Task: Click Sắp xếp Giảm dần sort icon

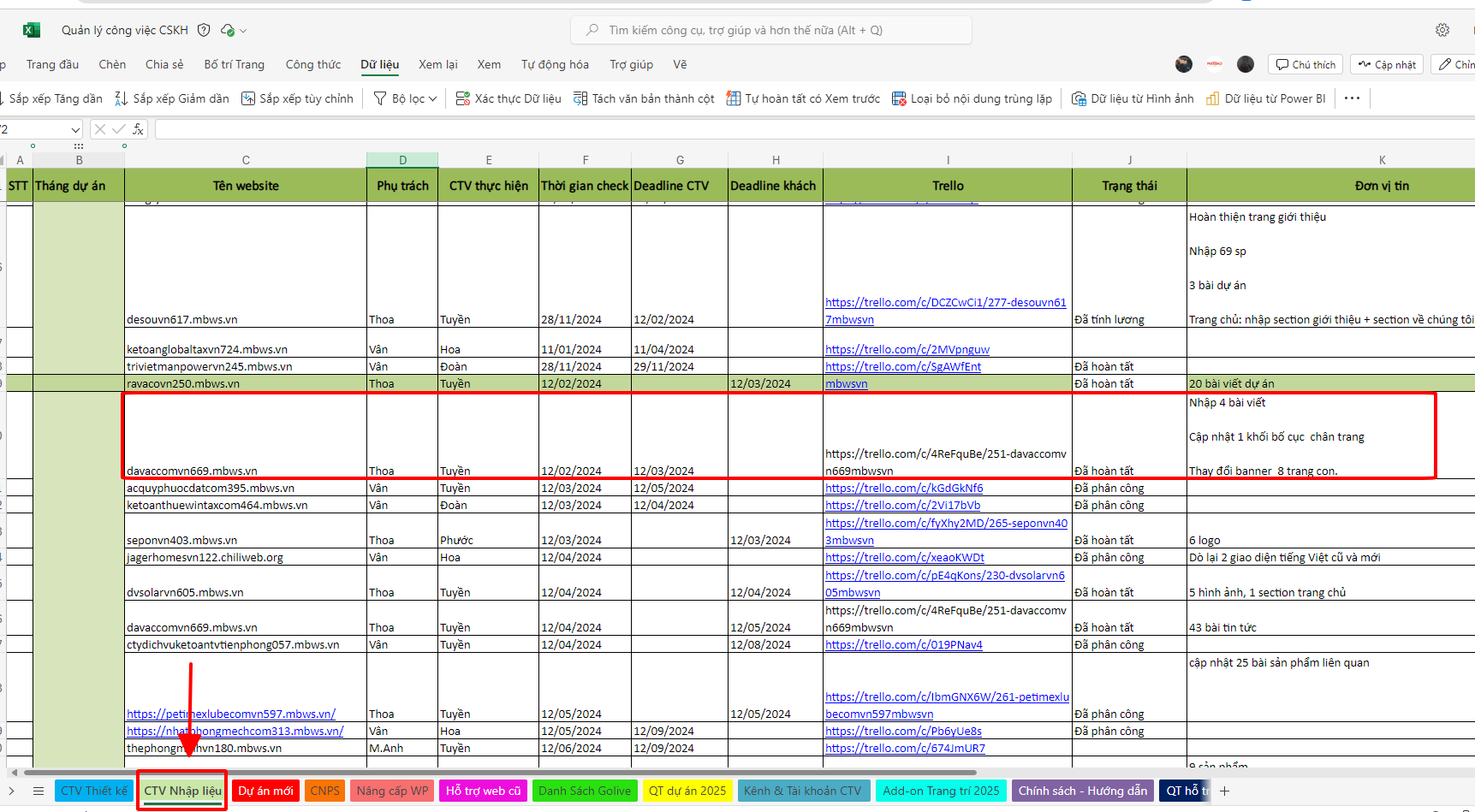Action: pos(122,98)
